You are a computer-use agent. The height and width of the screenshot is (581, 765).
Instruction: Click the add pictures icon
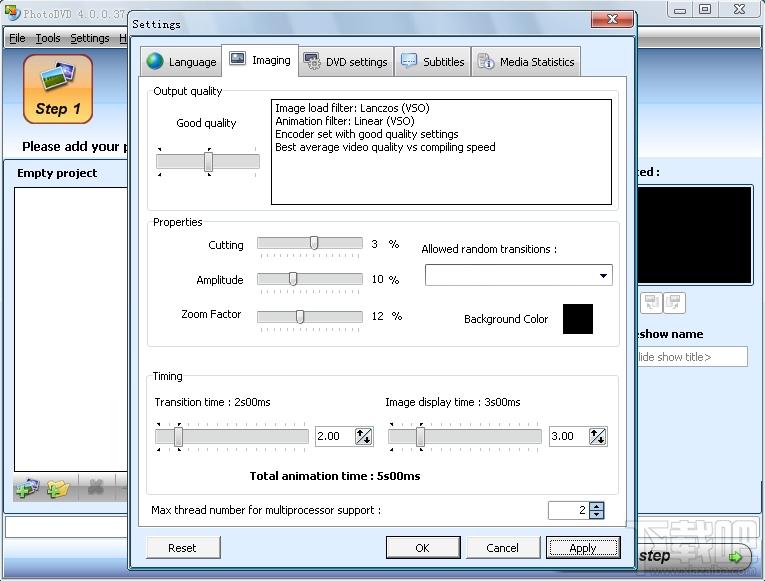tap(27, 487)
